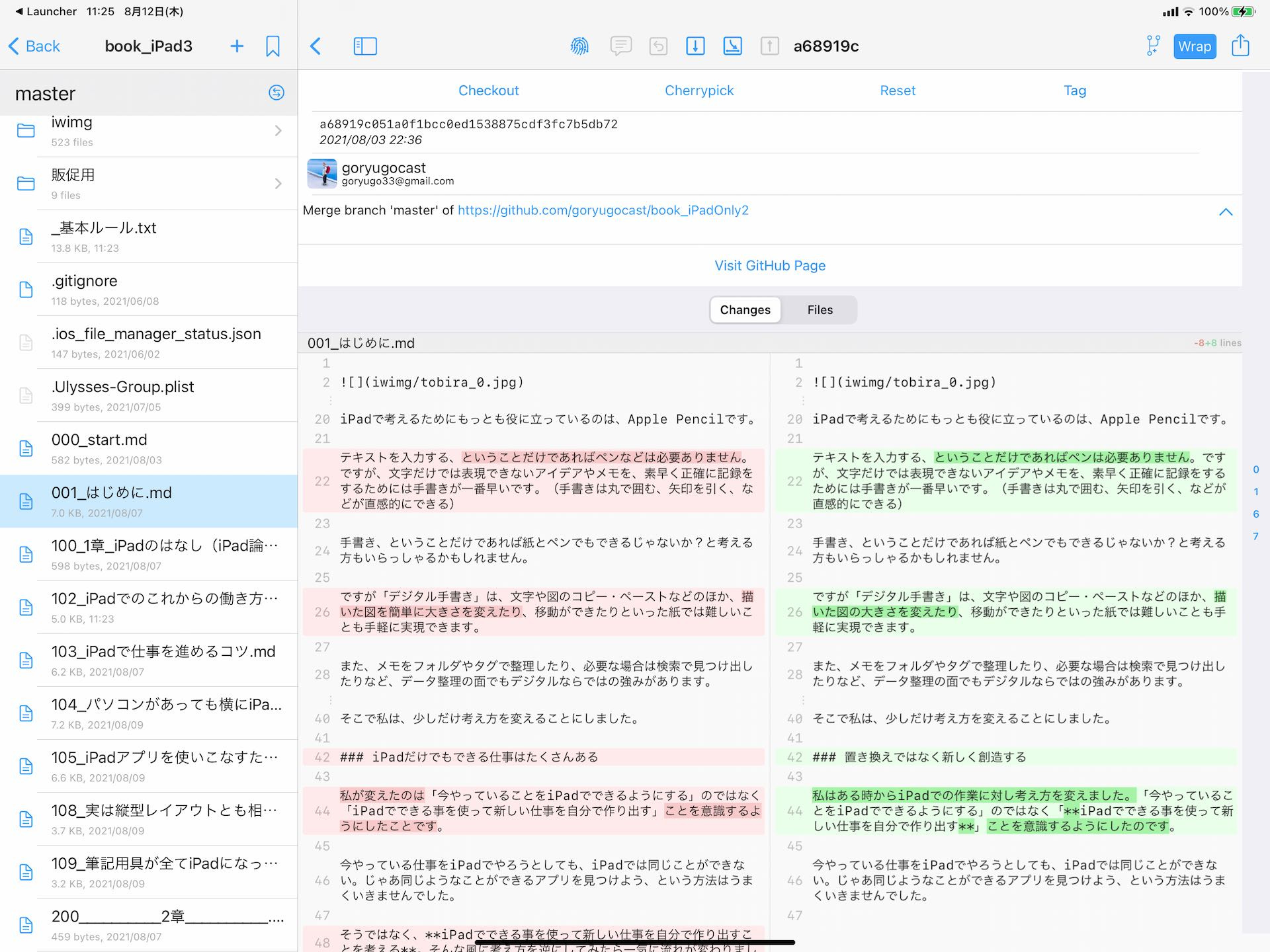Screen dimensions: 1270x952
Task: Tap the master branch title
Action: point(45,93)
